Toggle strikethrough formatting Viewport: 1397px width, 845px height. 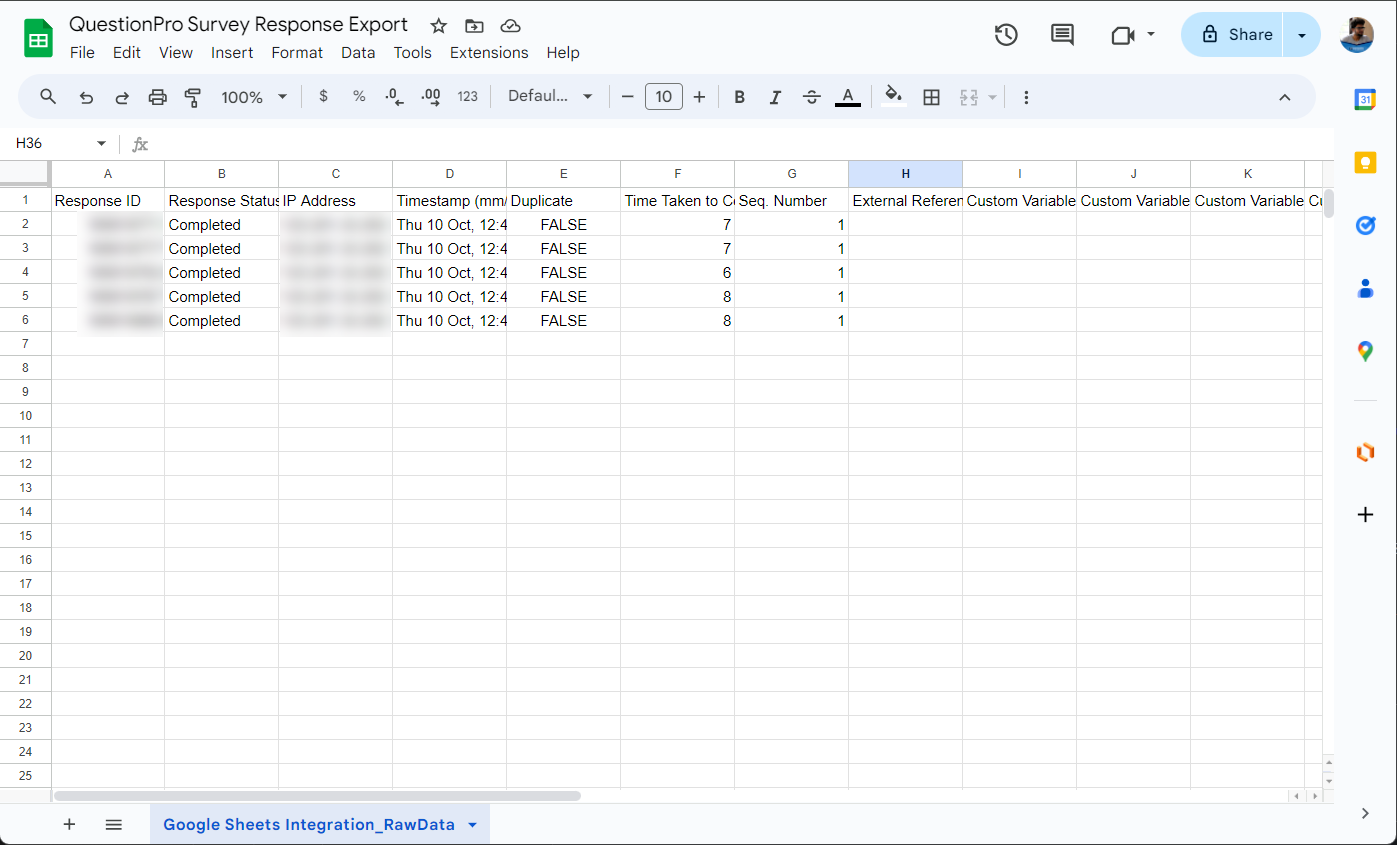click(811, 97)
